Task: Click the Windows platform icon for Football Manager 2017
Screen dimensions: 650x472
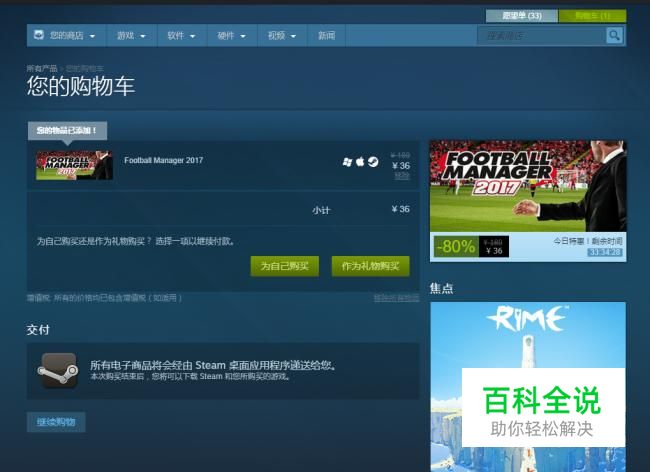Action: (x=347, y=162)
